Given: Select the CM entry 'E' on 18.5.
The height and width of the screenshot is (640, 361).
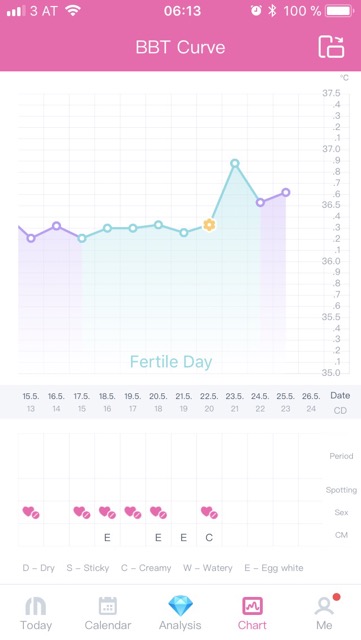Looking at the screenshot, I should 107,538.
